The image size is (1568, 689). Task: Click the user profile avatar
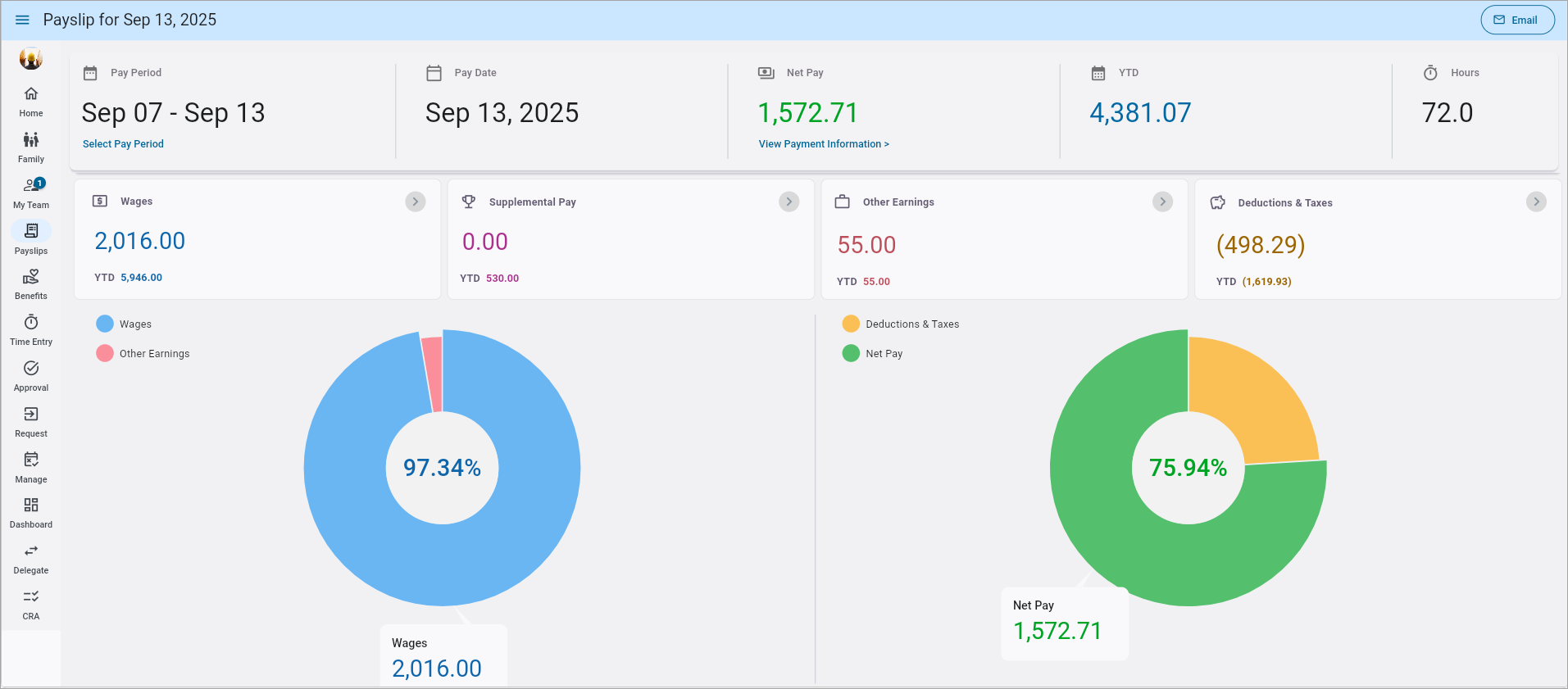pyautogui.click(x=31, y=58)
